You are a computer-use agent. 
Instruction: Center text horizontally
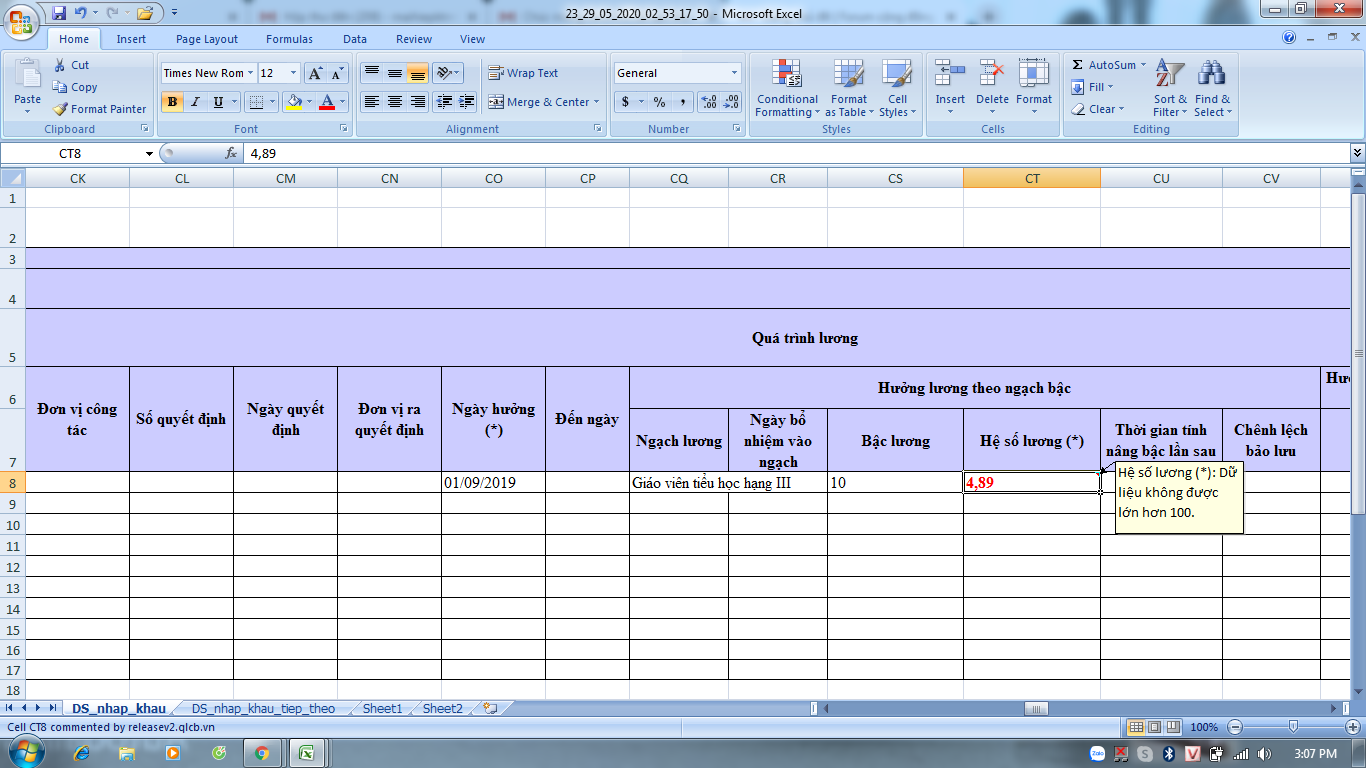[x=394, y=102]
